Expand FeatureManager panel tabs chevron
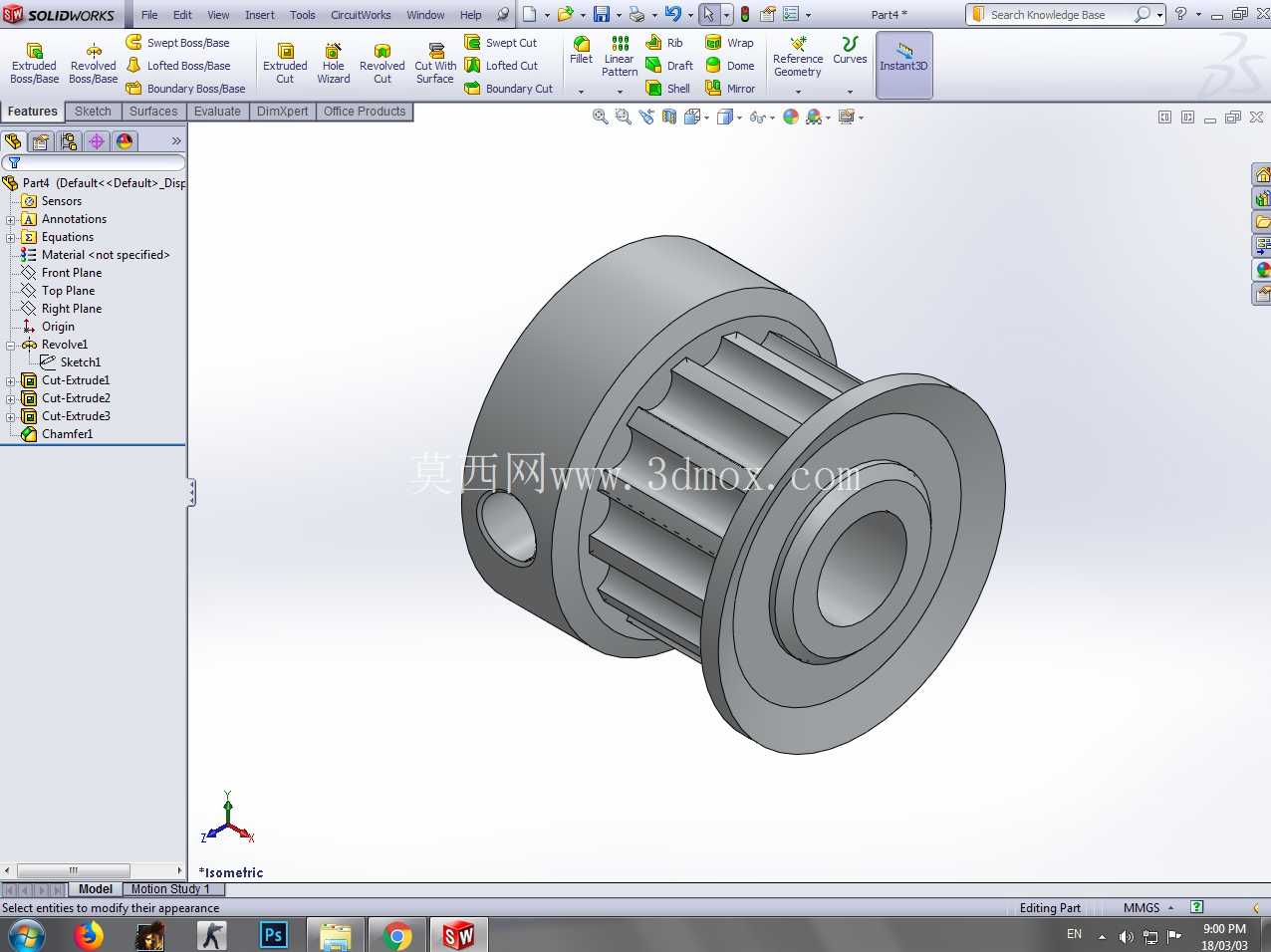Viewport: 1271px width, 952px height. point(176,141)
